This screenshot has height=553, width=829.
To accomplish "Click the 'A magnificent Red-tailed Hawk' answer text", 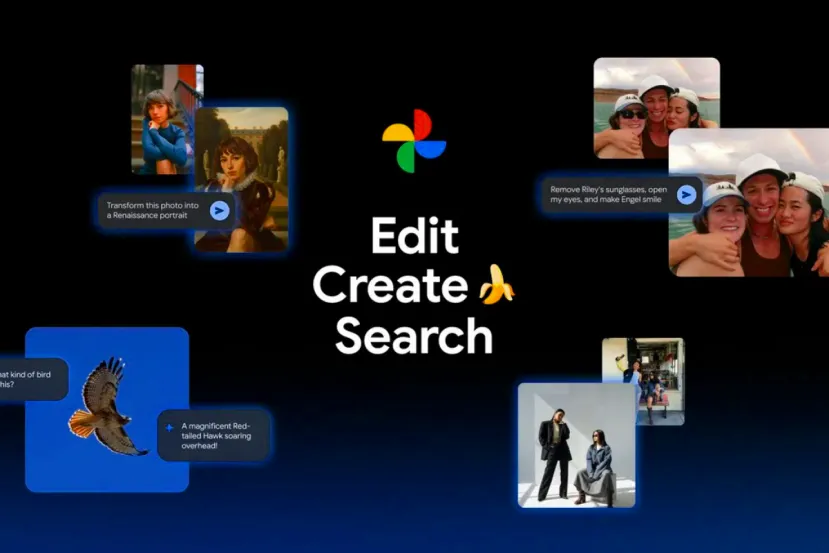I will [216, 436].
